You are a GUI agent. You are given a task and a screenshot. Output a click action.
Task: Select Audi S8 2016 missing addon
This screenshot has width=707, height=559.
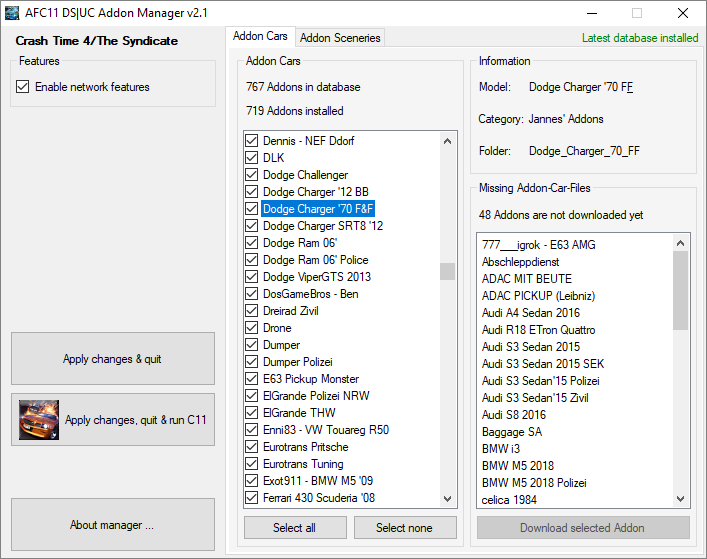pos(514,414)
